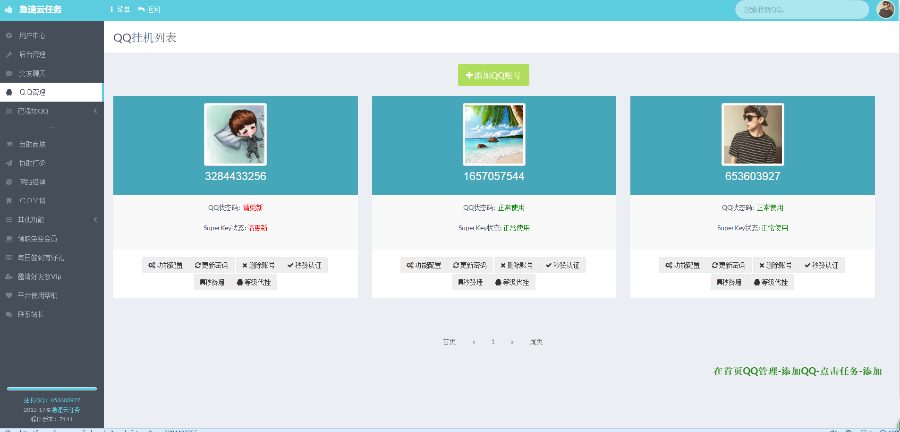Focus the QQ search field in header
Viewport: 900px width, 432px height.
click(802, 10)
